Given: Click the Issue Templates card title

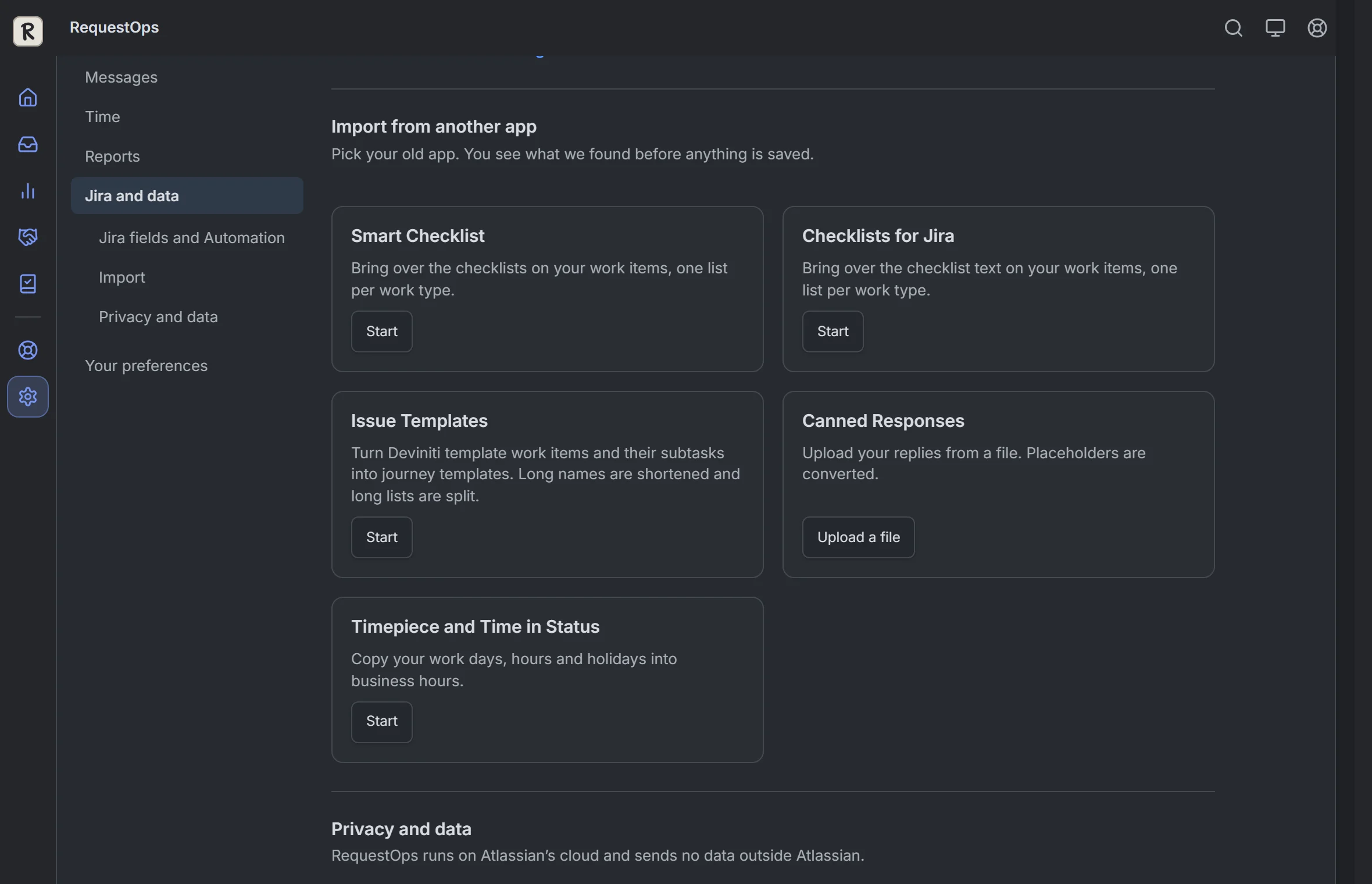Looking at the screenshot, I should point(419,420).
